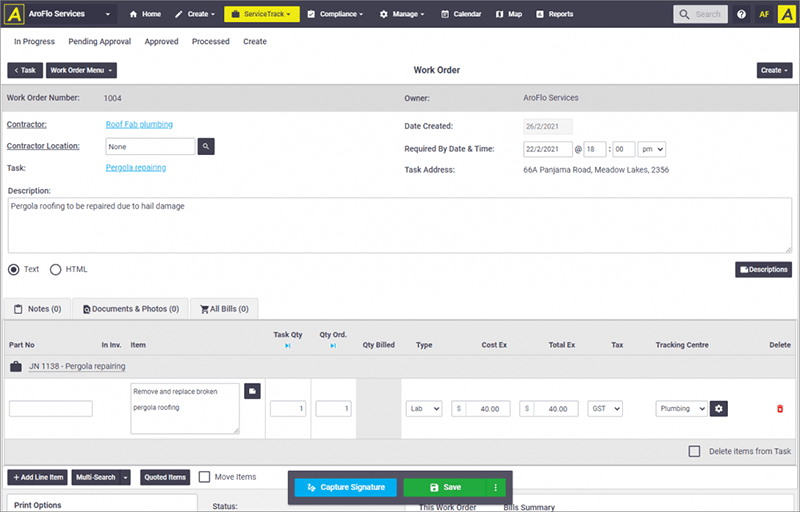This screenshot has height=512, width=800.
Task: Enable the Move Items checkbox
Action: (x=204, y=477)
